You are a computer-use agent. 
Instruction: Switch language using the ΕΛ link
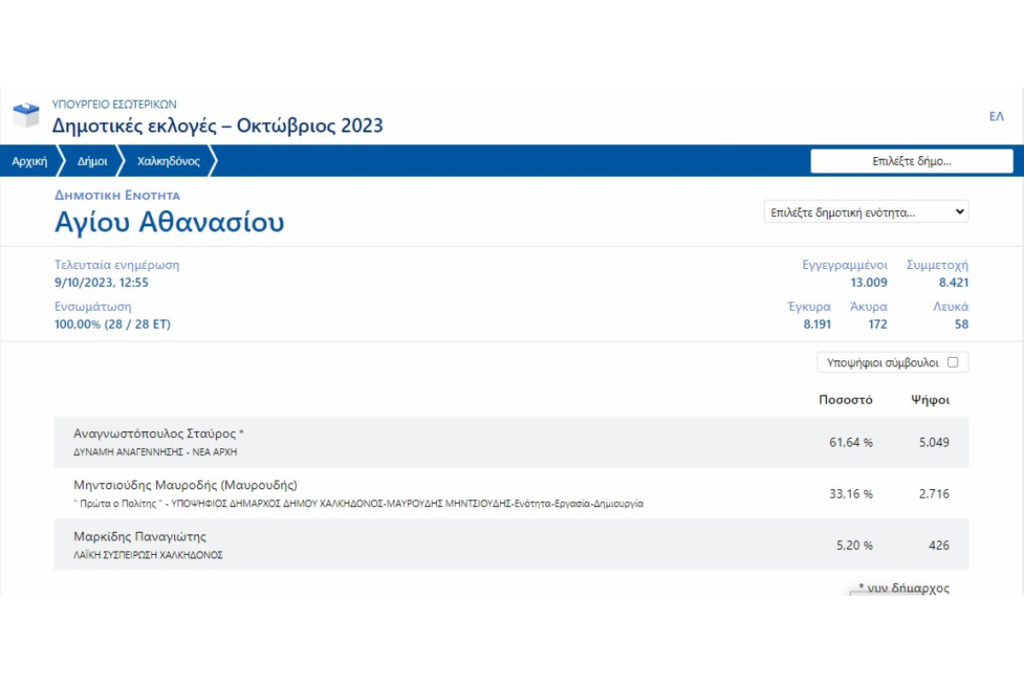pyautogui.click(x=996, y=117)
